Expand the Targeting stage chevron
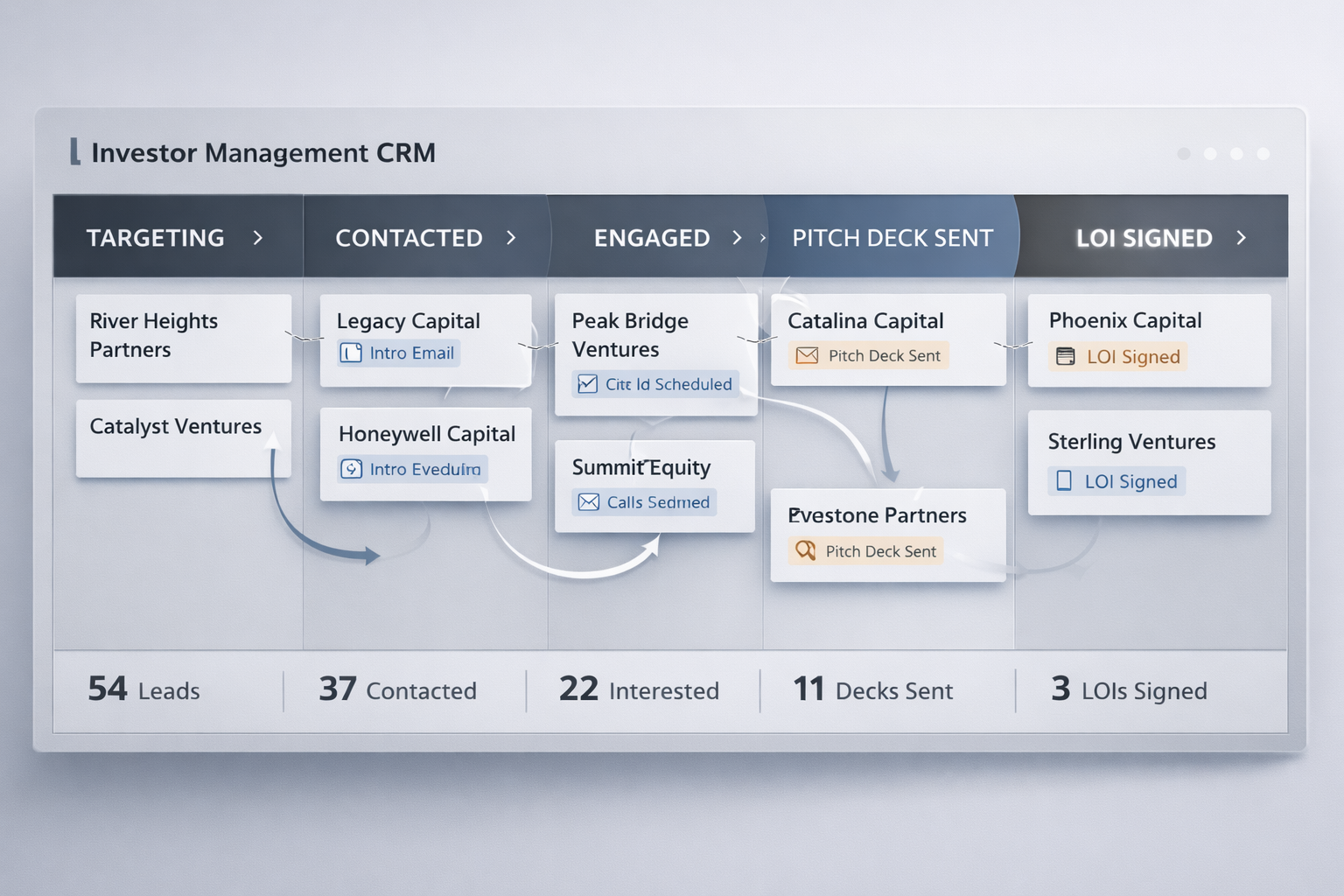This screenshot has height=896, width=1344. click(x=257, y=238)
